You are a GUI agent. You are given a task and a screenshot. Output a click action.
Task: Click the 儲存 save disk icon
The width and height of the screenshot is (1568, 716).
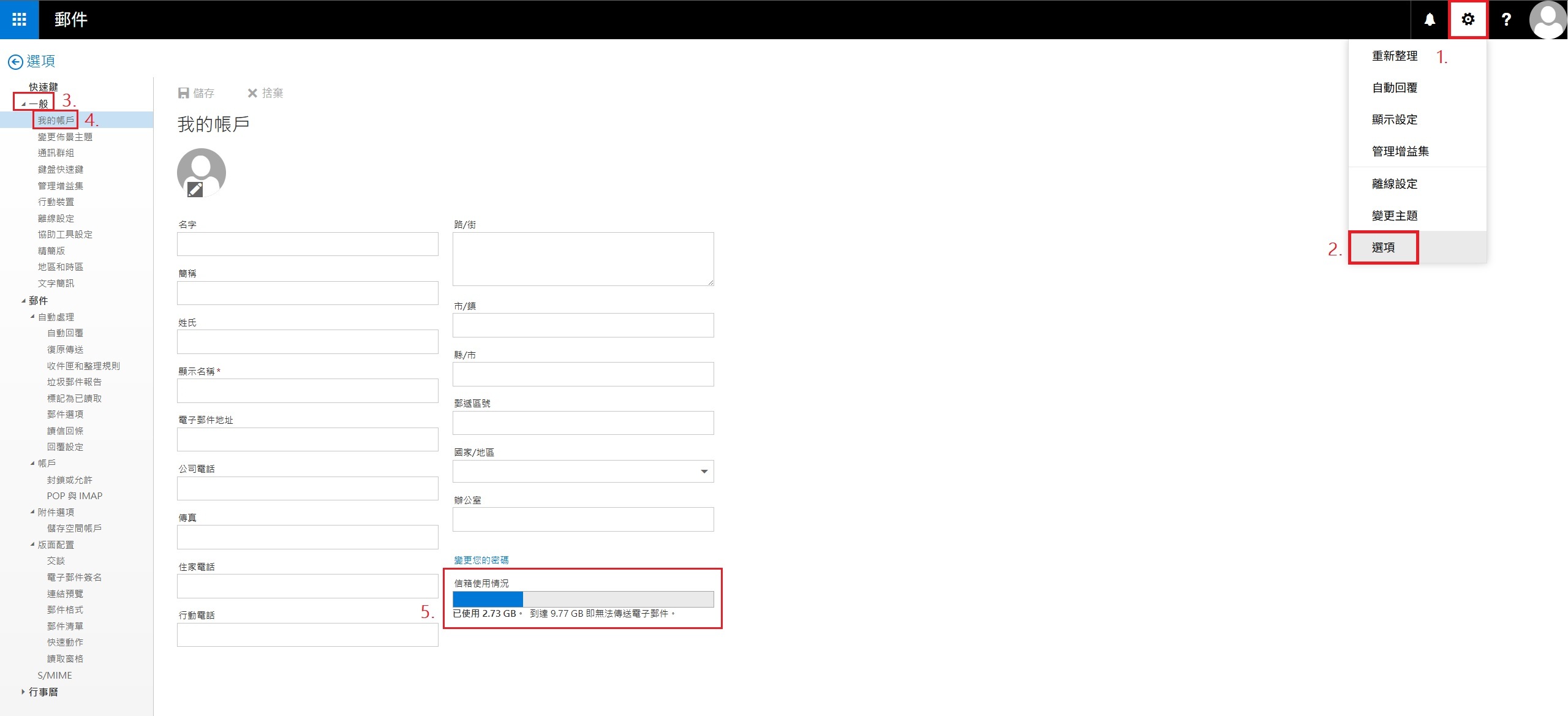point(183,93)
